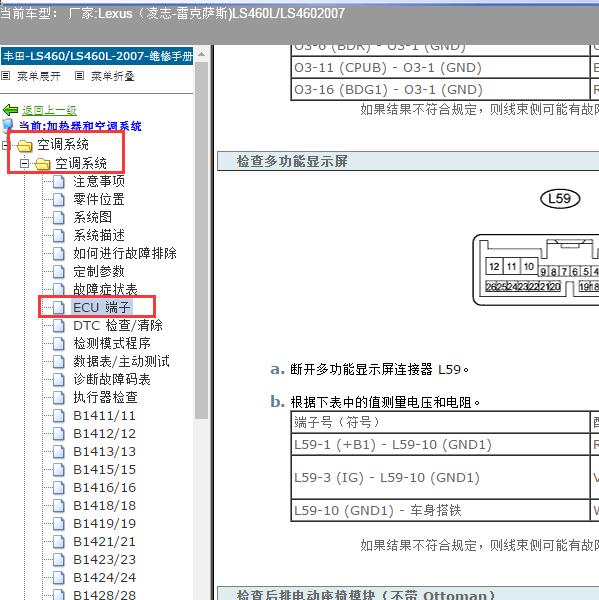Screen dimensions: 599x600
Task: Click the document icon beside B1419/19
Action: (59, 524)
